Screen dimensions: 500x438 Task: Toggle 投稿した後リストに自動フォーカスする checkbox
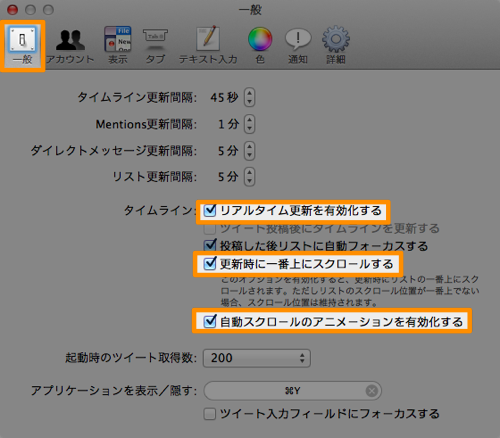(x=210, y=246)
